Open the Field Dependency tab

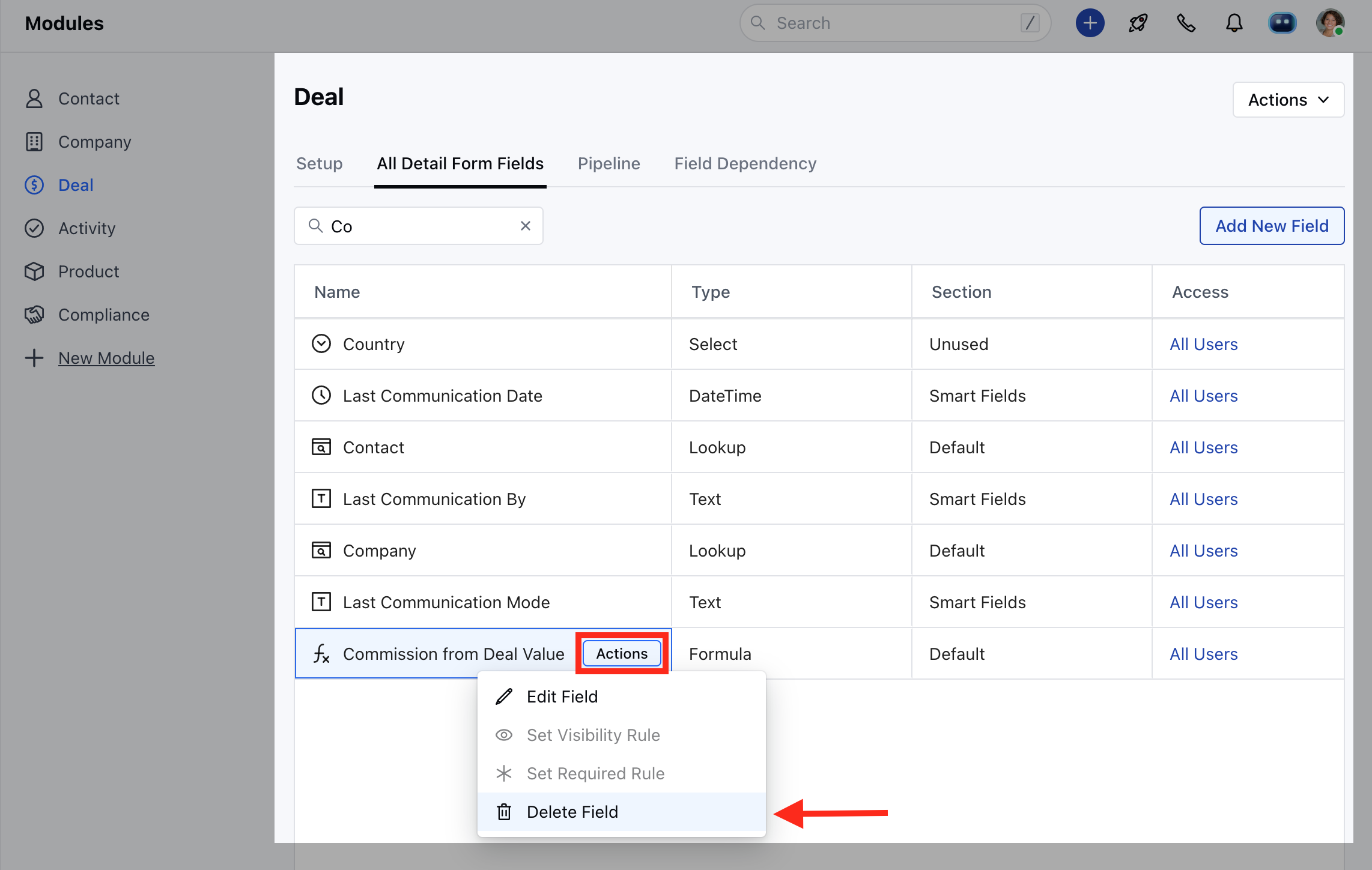coord(745,163)
